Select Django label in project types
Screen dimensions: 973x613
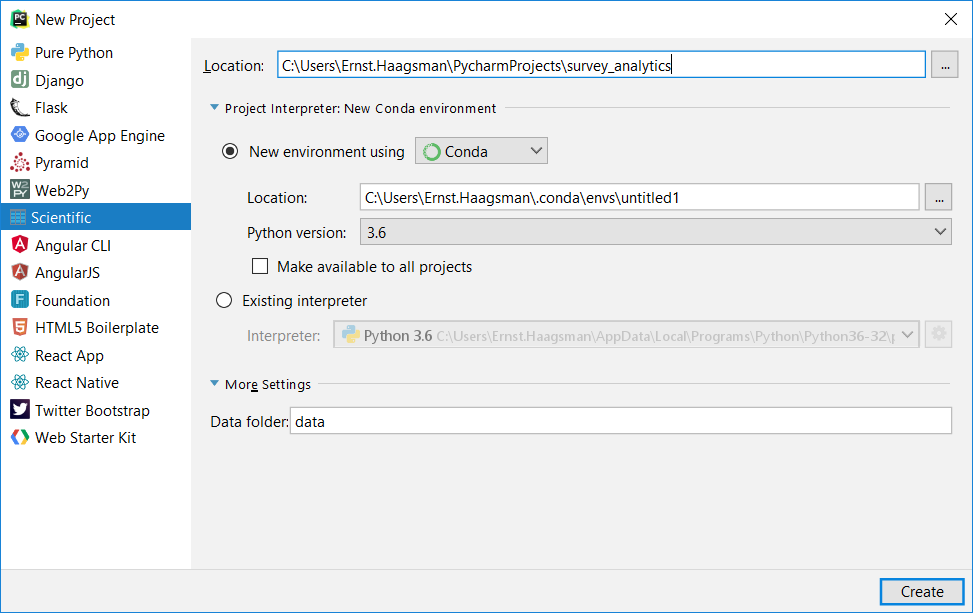pos(59,81)
